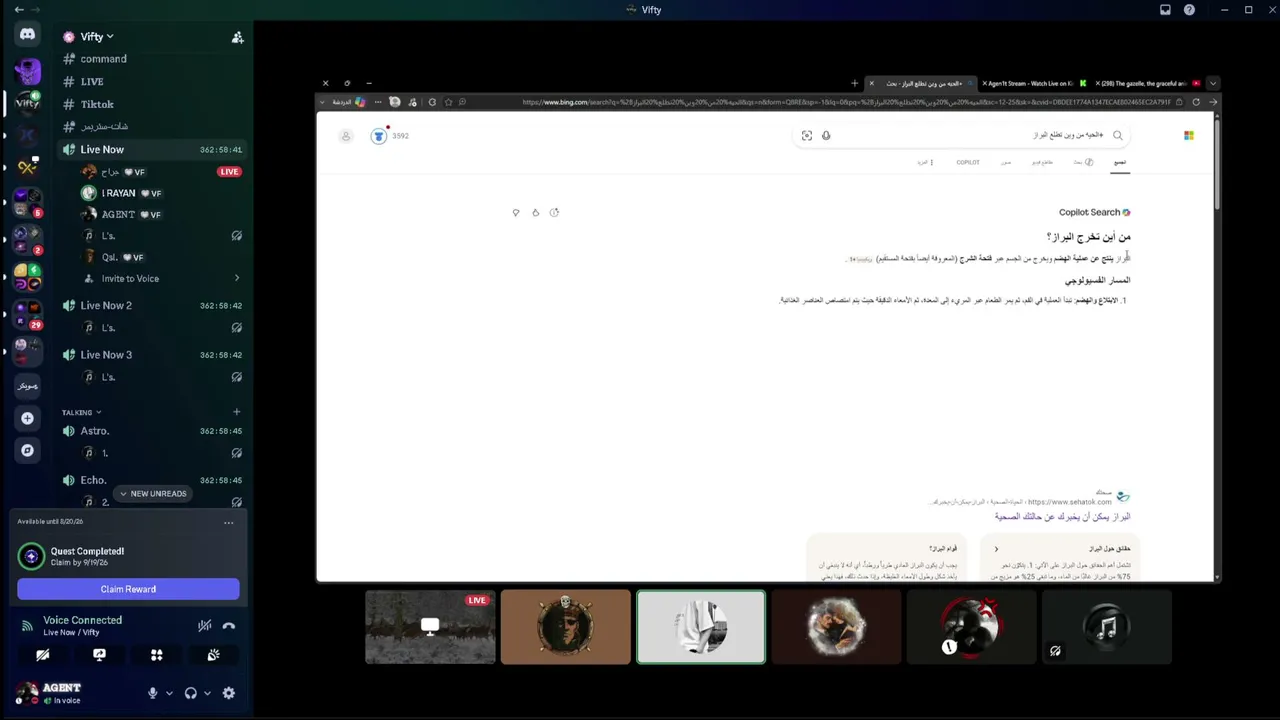
Task: Click user Qsl. in Live Now channel
Action: click(x=110, y=257)
